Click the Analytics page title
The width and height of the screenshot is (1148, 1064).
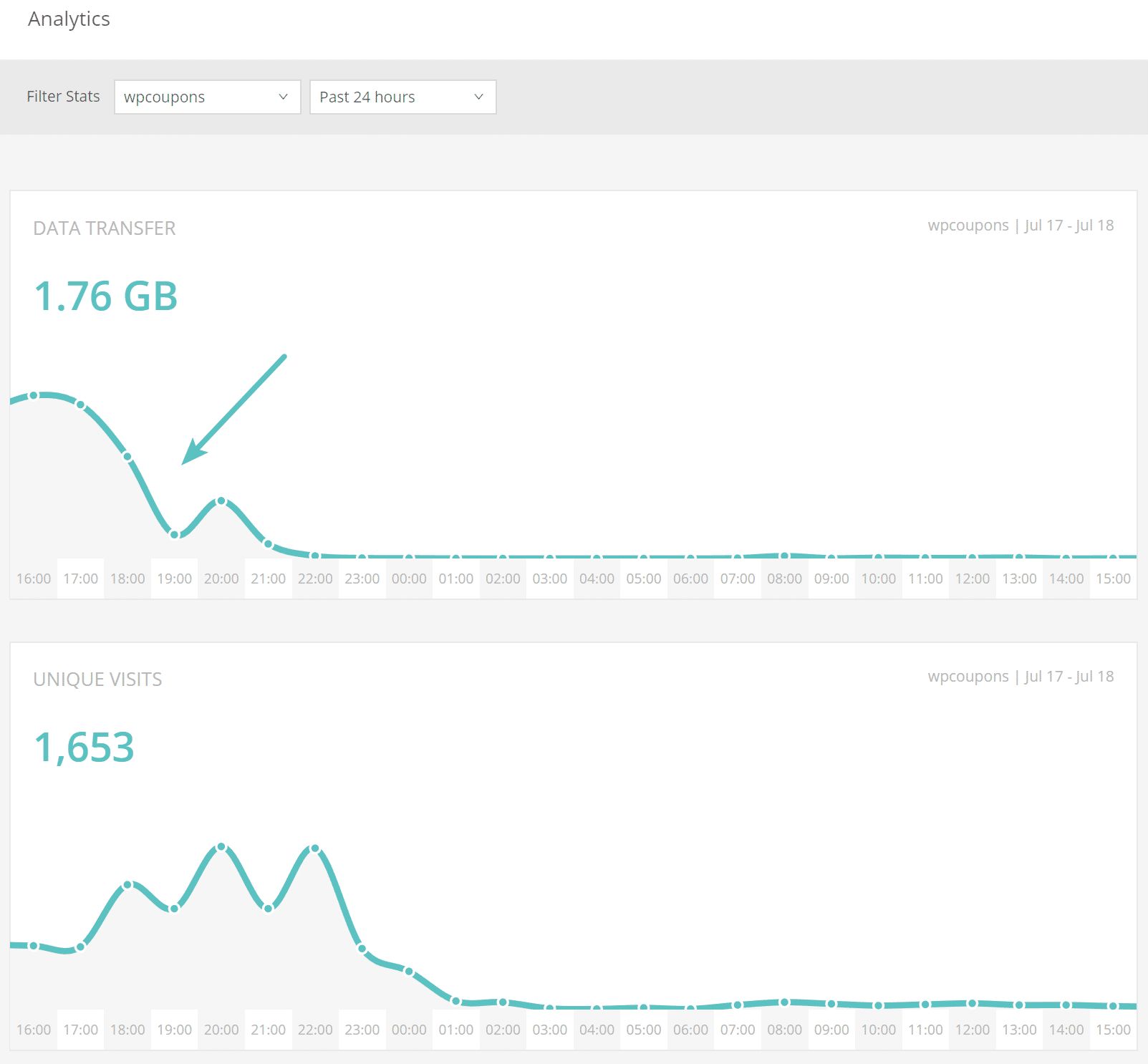coord(69,19)
